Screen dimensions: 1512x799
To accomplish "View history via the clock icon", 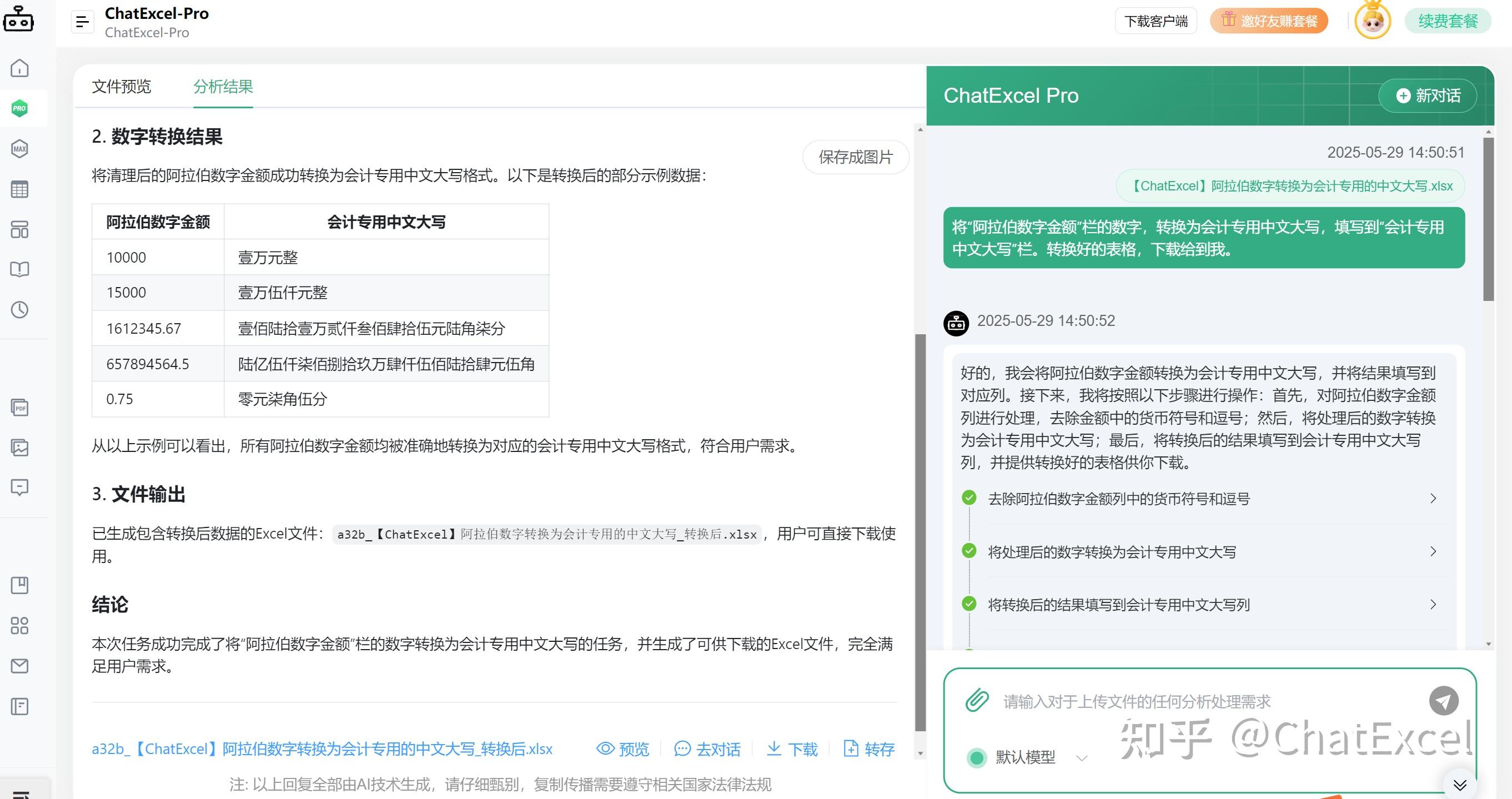I will pos(19,309).
